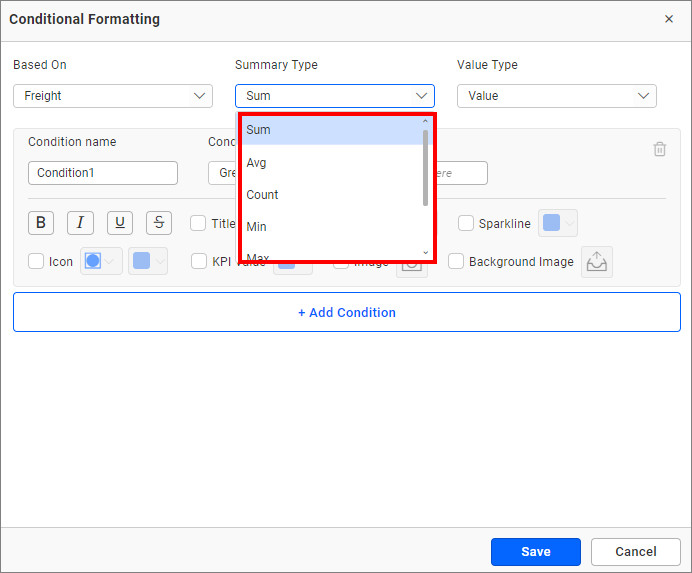Click the Condition name text field

[103, 173]
